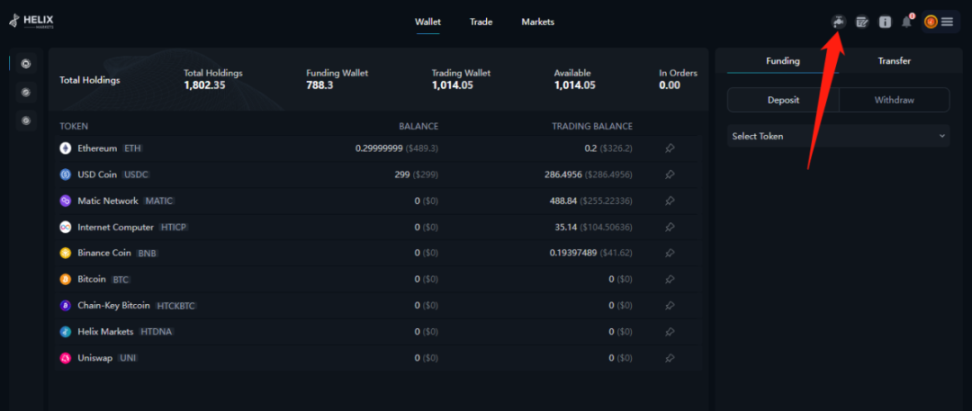This screenshot has height=411, width=972.
Task: Click the Binance Coin token name
Action: tap(104, 253)
